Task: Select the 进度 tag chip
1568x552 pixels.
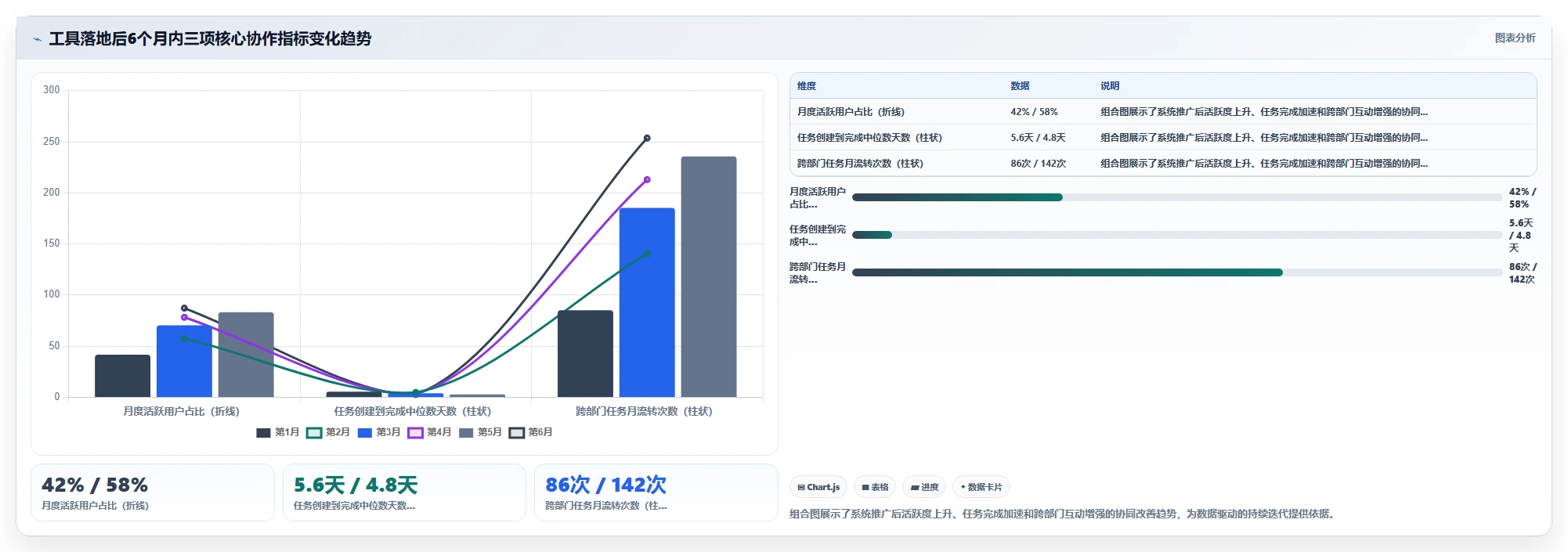Action: [x=924, y=487]
